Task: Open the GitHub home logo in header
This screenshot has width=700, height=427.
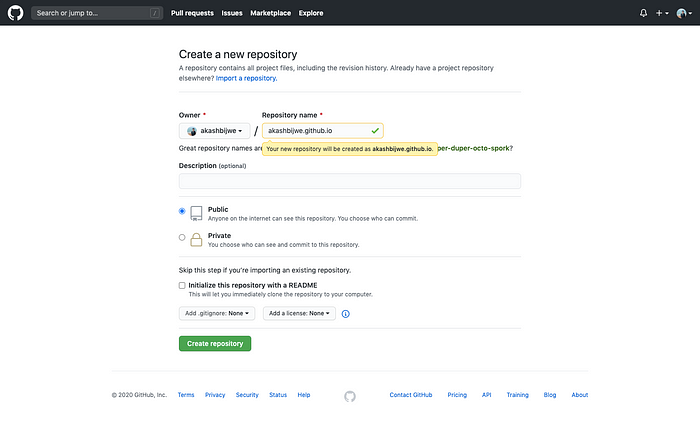Action: click(15, 13)
